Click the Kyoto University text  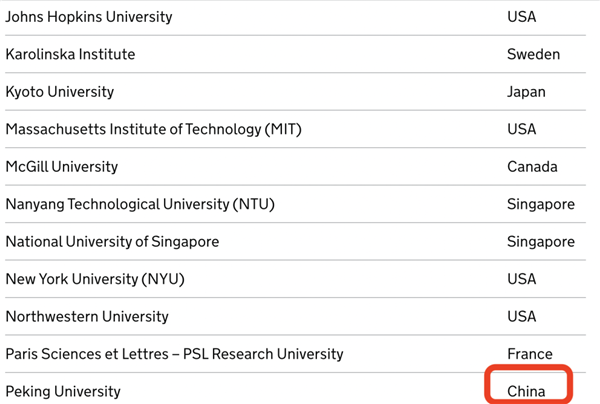pos(60,92)
